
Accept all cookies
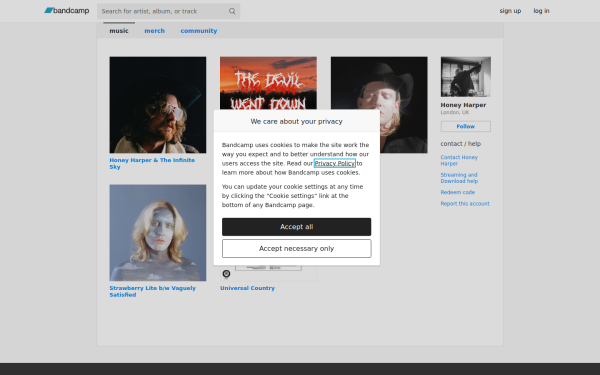(x=297, y=227)
